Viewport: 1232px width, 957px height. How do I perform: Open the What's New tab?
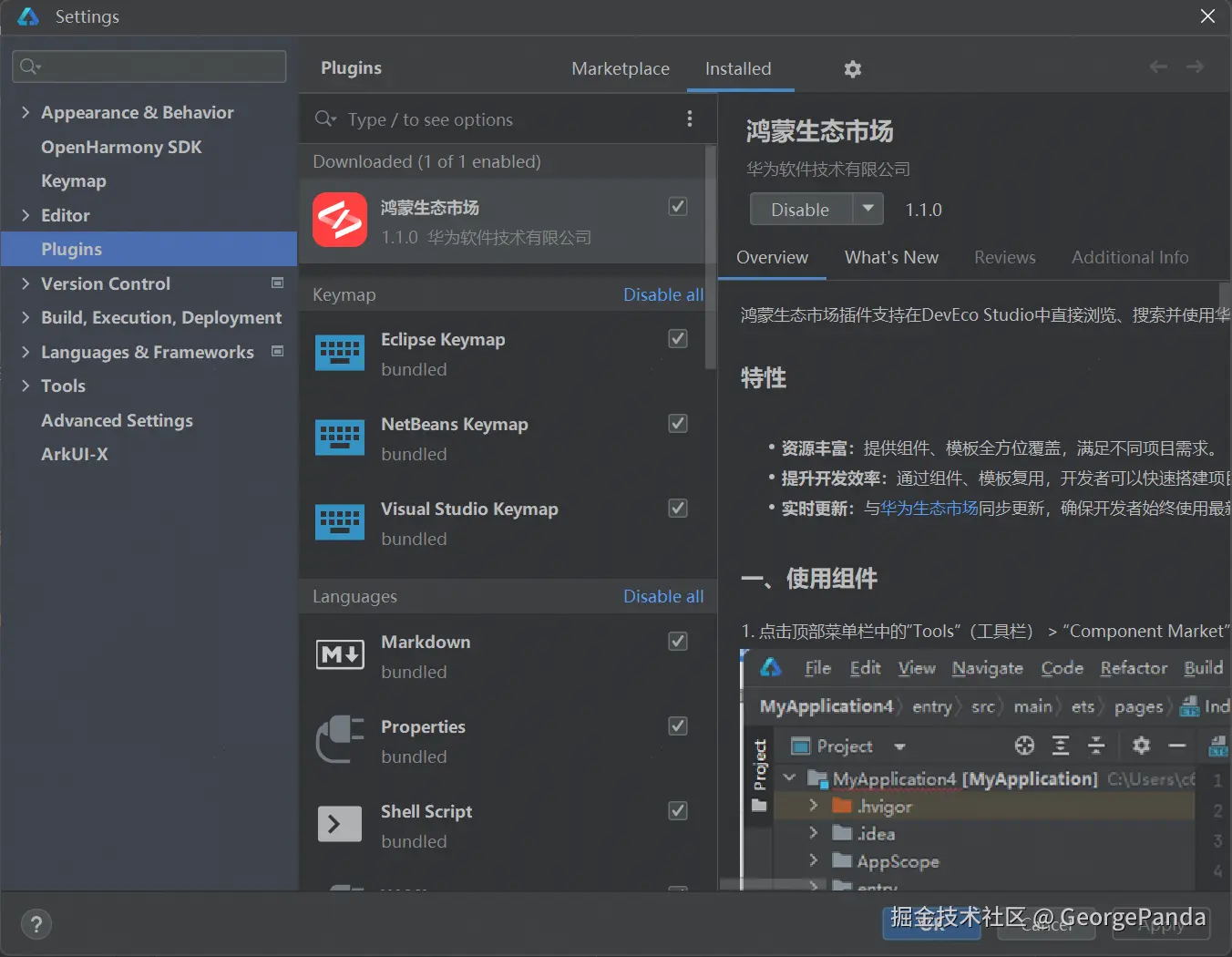click(891, 257)
